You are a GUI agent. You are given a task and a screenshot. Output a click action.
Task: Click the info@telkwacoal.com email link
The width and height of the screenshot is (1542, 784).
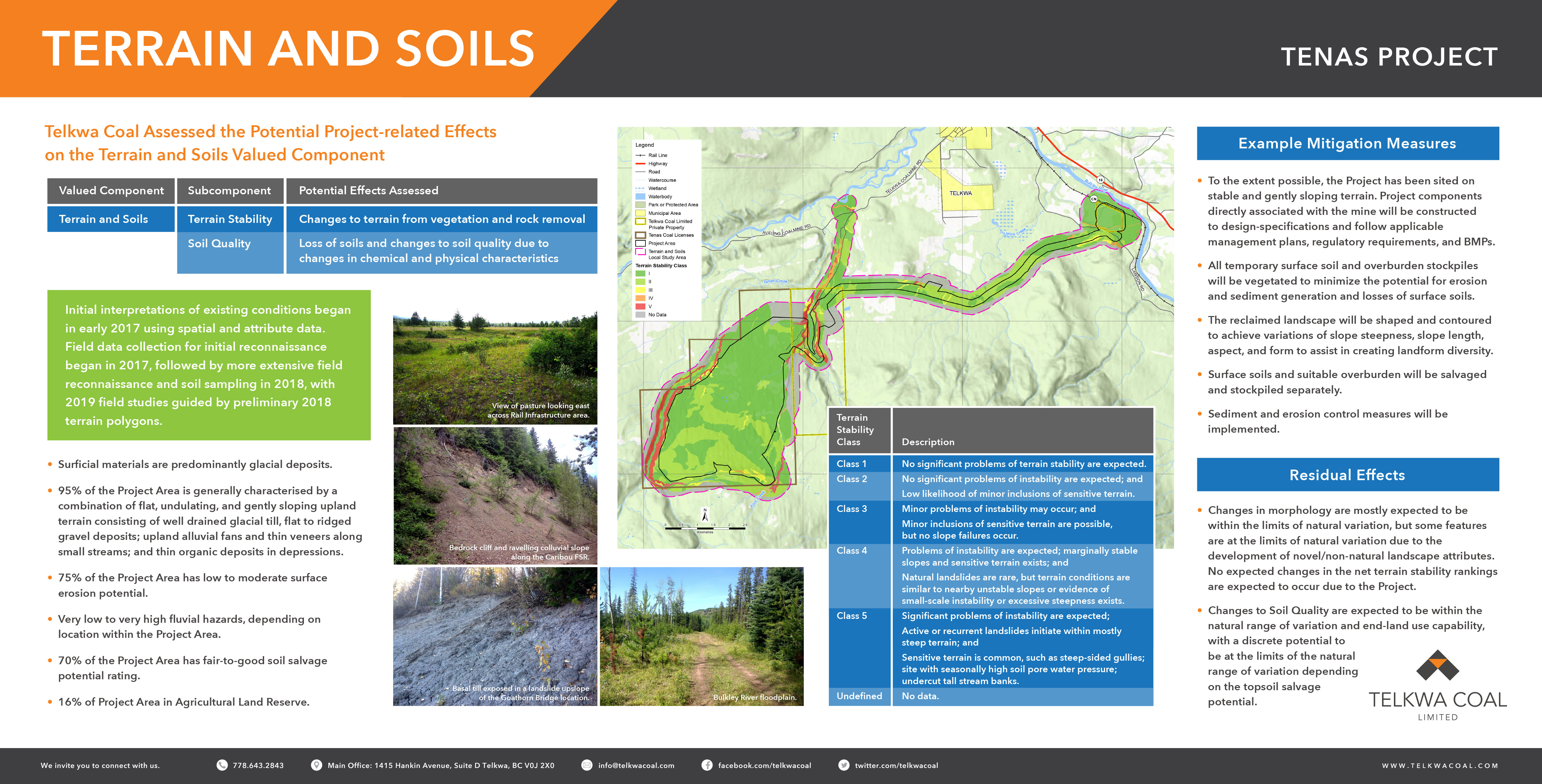click(x=636, y=765)
